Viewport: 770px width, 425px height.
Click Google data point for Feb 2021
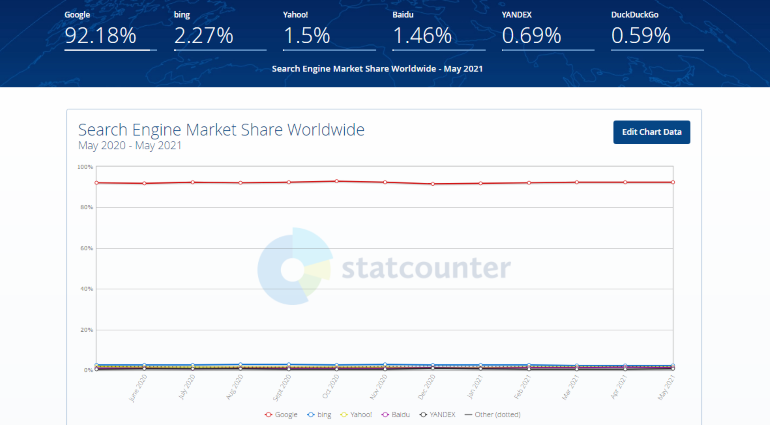(x=529, y=183)
